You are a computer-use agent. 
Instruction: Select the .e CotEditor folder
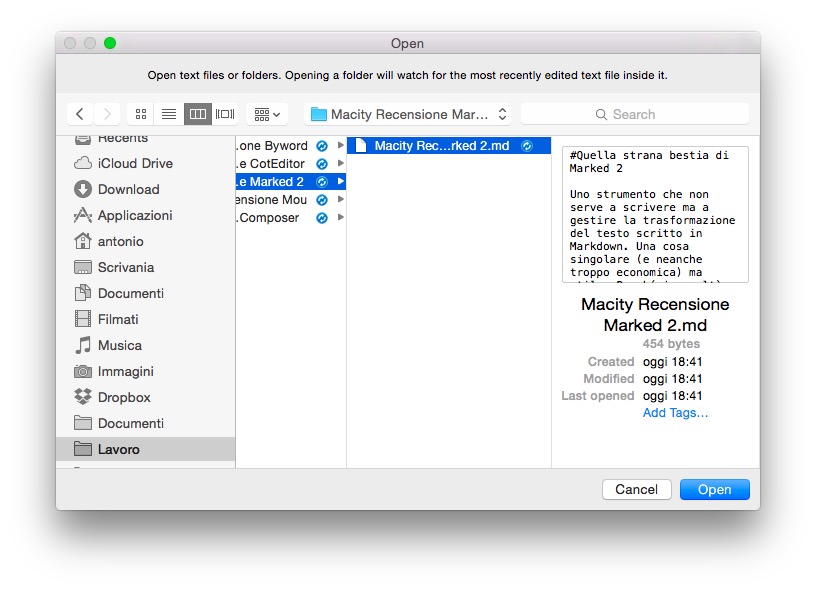(290, 164)
